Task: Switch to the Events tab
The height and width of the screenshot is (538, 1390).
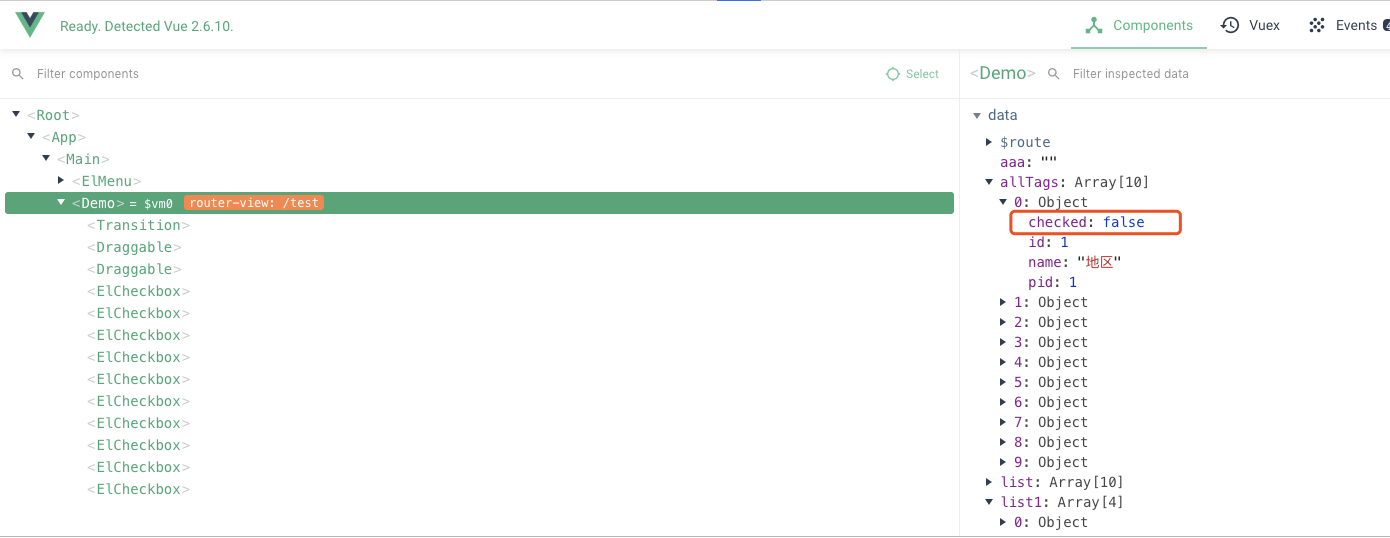Action: click(x=1344, y=25)
